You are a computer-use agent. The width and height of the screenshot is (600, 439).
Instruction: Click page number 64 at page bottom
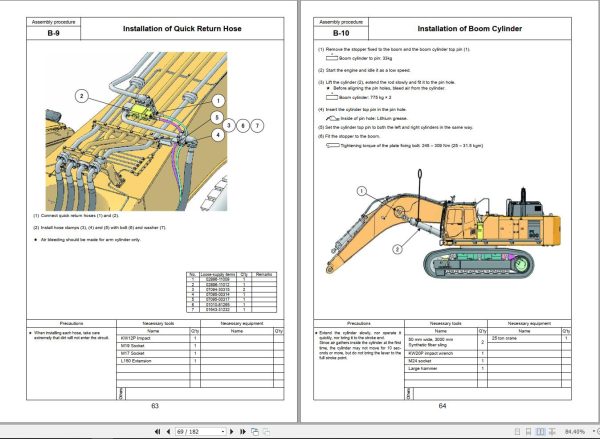442,406
